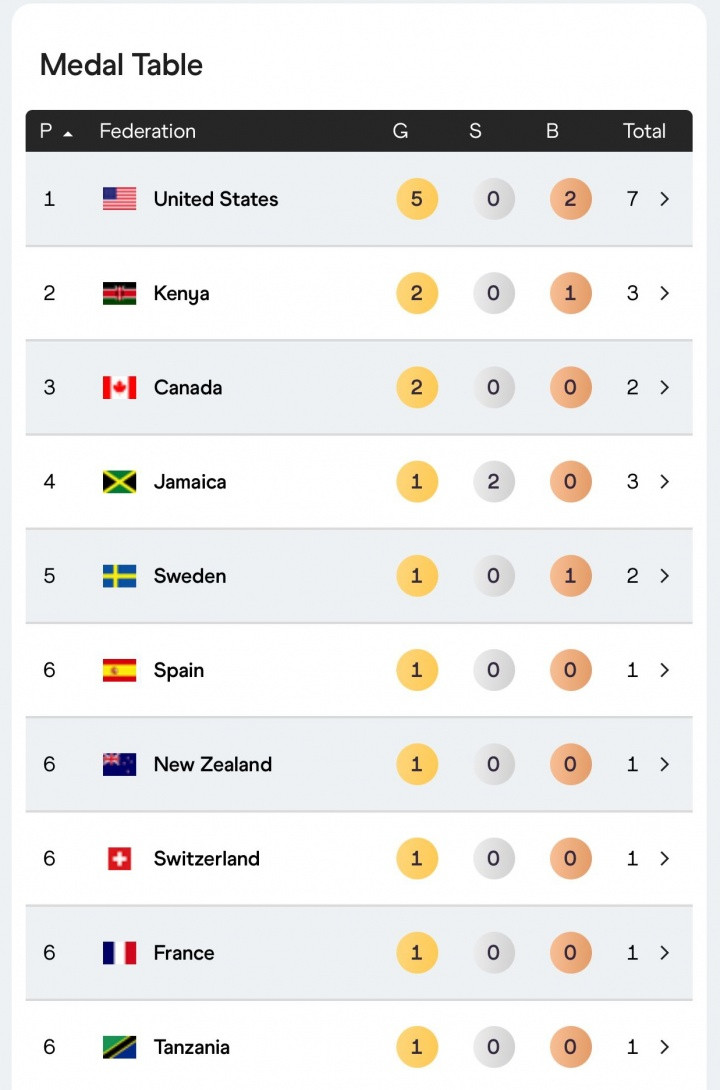The image size is (720, 1090).
Task: Click the Kenya flag icon
Action: pos(119,293)
